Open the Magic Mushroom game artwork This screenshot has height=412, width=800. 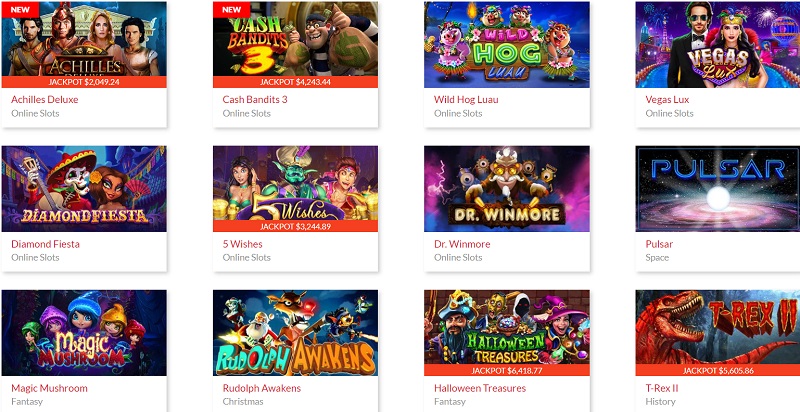point(84,333)
